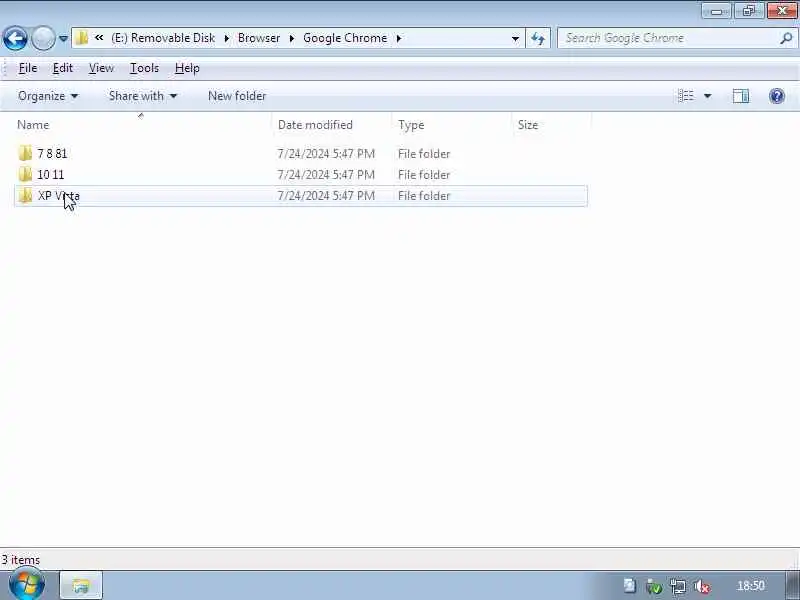Navigate to Browser breadcrumb
800x600 pixels.
[x=259, y=38]
